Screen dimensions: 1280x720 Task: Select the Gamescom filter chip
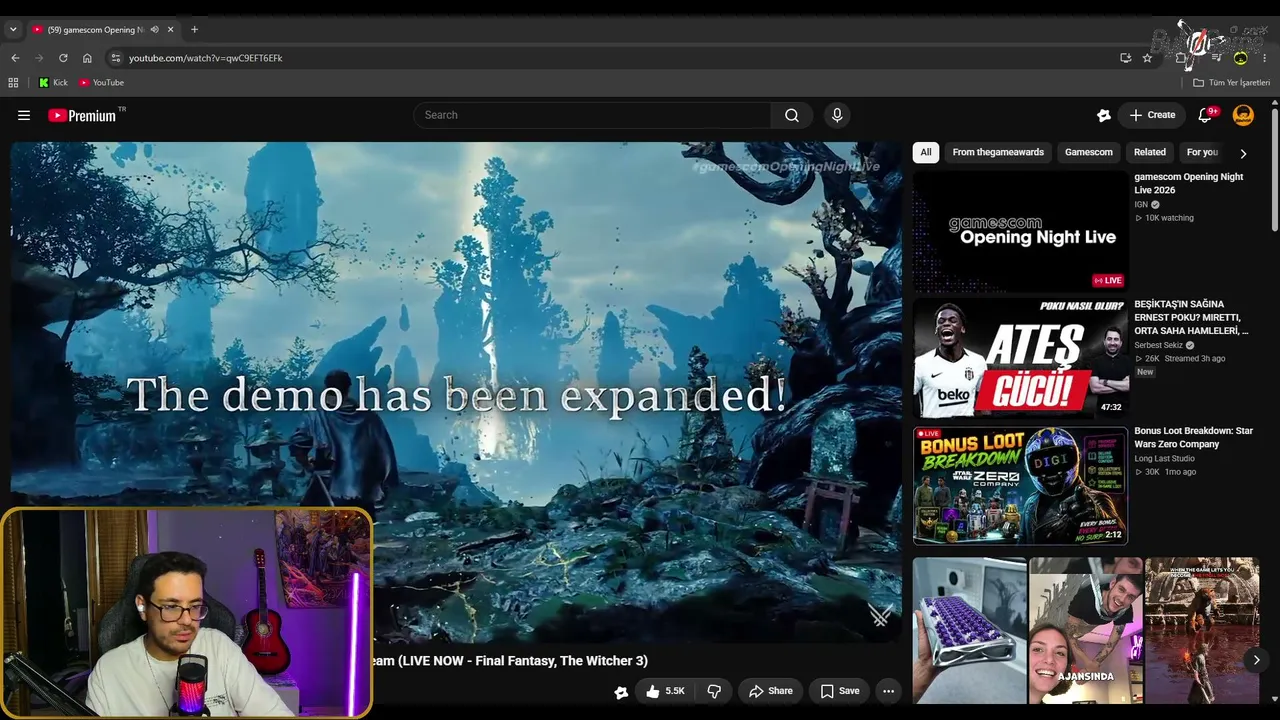coord(1089,153)
